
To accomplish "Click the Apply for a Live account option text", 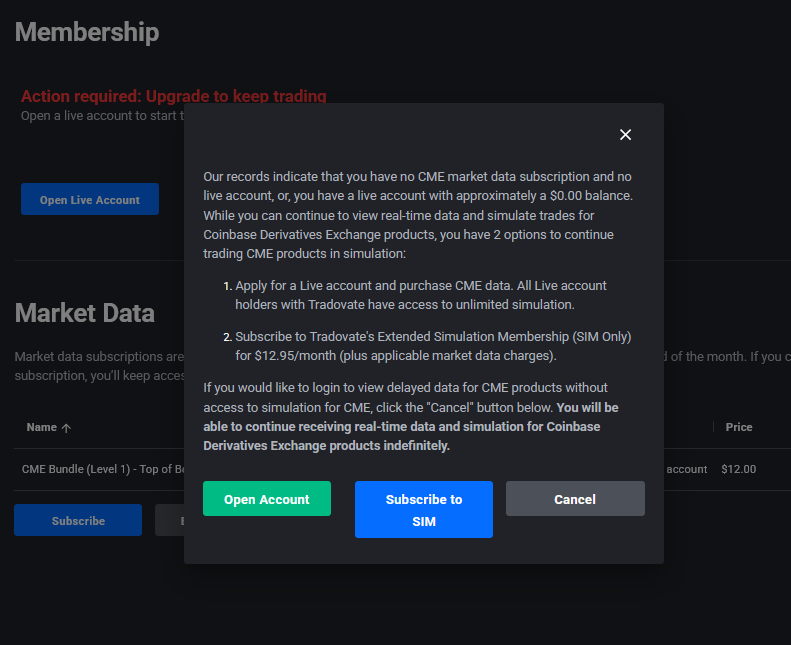I will (x=421, y=295).
